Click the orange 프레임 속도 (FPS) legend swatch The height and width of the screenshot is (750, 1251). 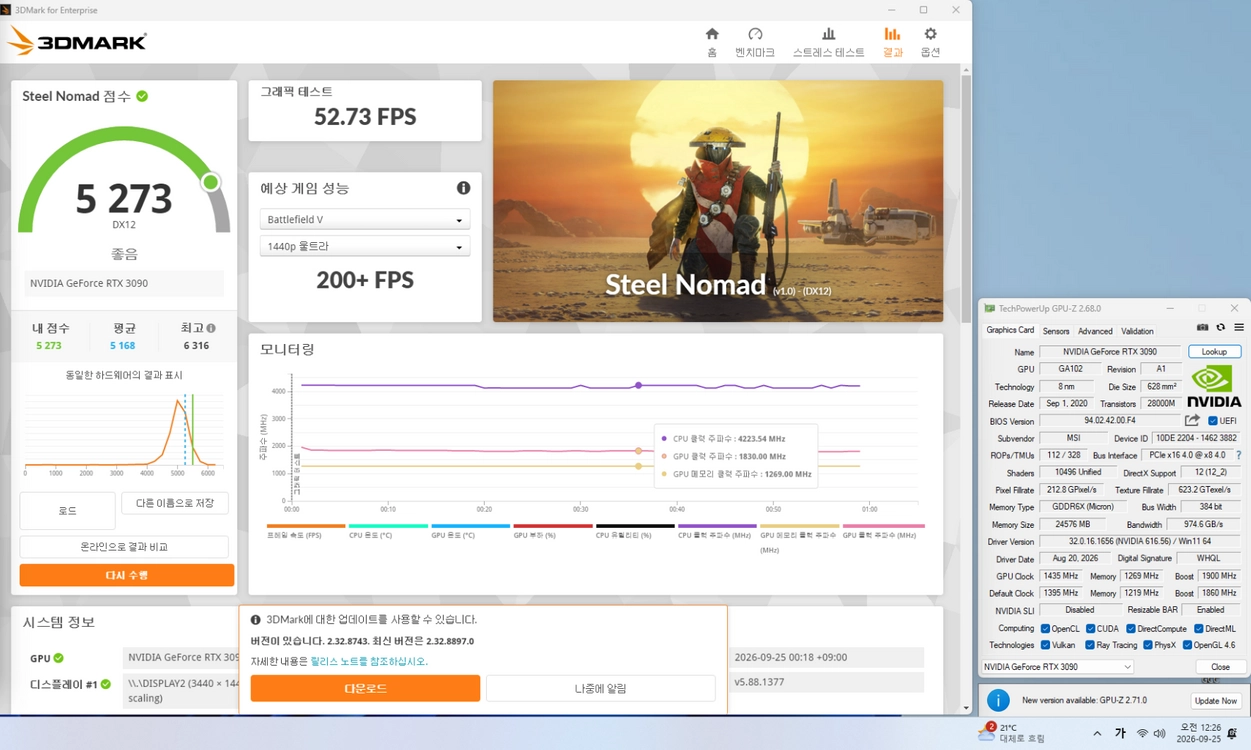pyautogui.click(x=306, y=526)
